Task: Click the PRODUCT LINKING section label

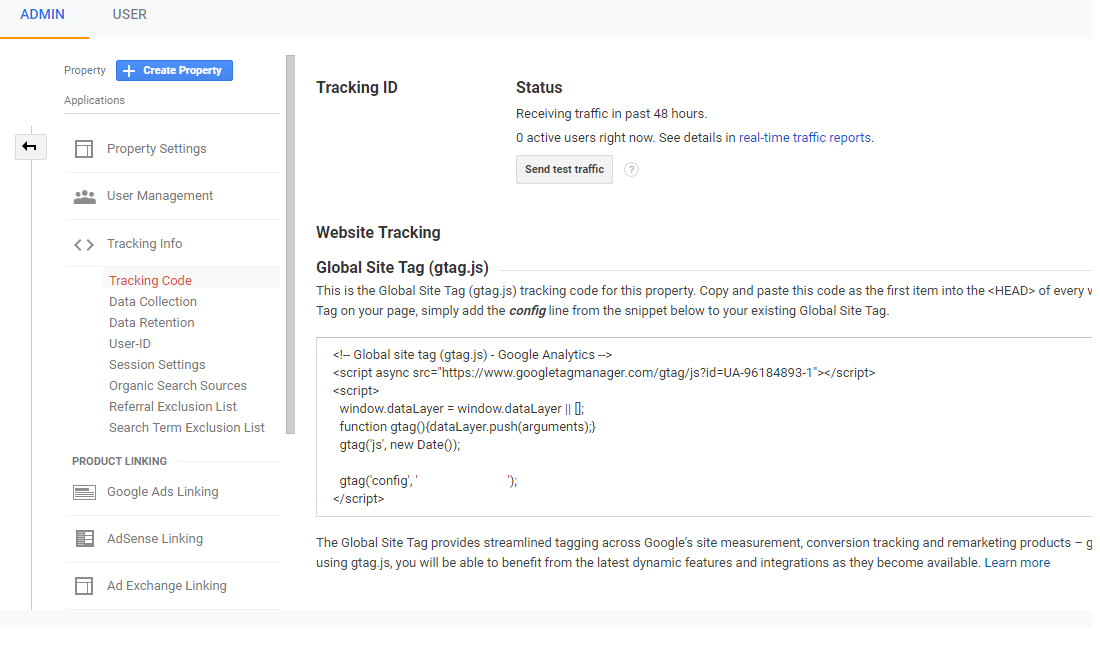Action: [x=119, y=461]
